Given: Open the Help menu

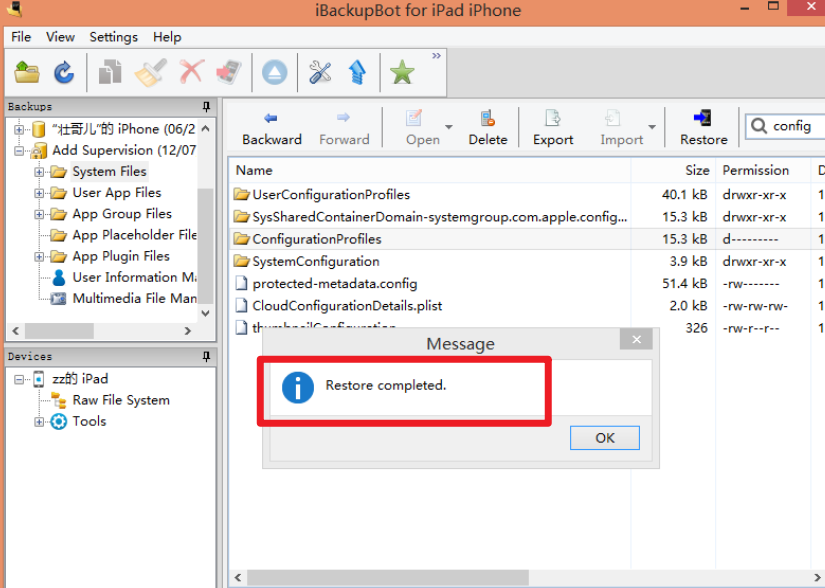Looking at the screenshot, I should tap(167, 37).
